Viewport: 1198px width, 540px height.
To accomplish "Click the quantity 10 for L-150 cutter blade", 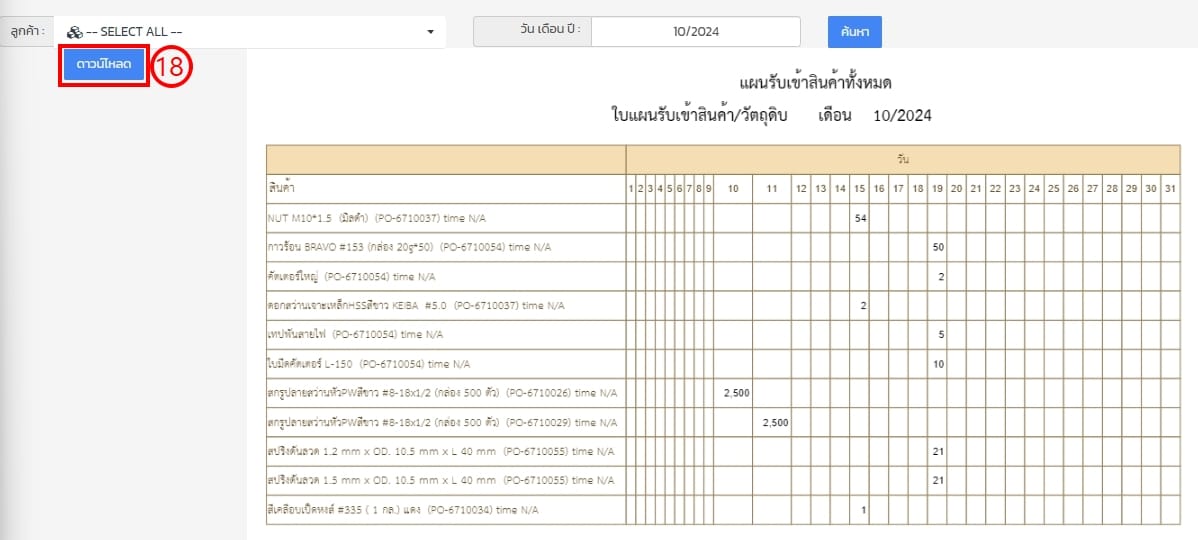I will [x=938, y=364].
